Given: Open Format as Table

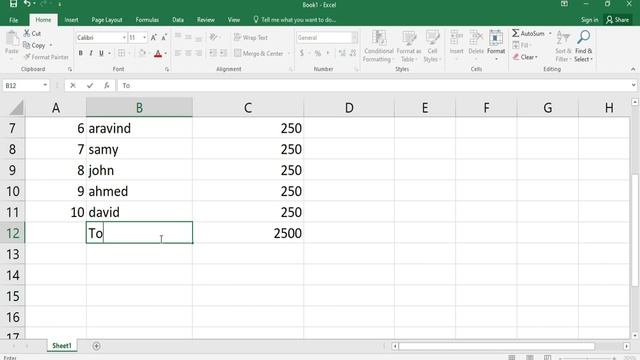Looking at the screenshot, I should (409, 47).
